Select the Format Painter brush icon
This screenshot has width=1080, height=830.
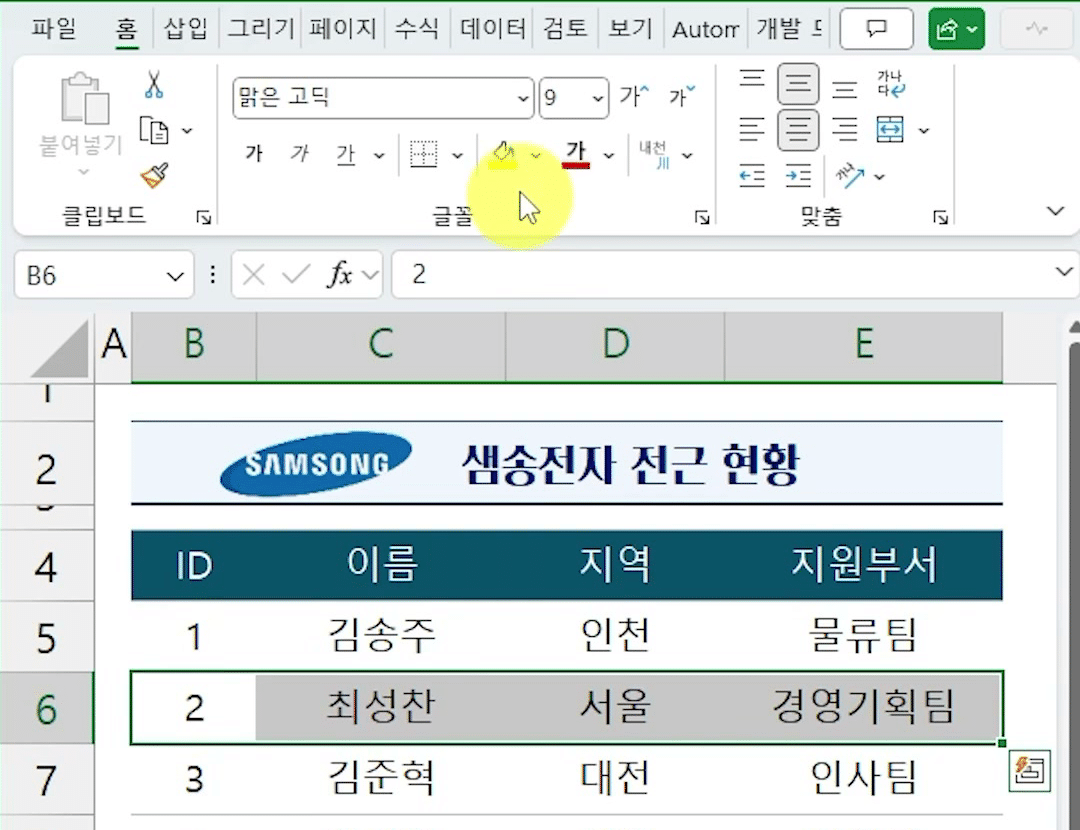154,175
